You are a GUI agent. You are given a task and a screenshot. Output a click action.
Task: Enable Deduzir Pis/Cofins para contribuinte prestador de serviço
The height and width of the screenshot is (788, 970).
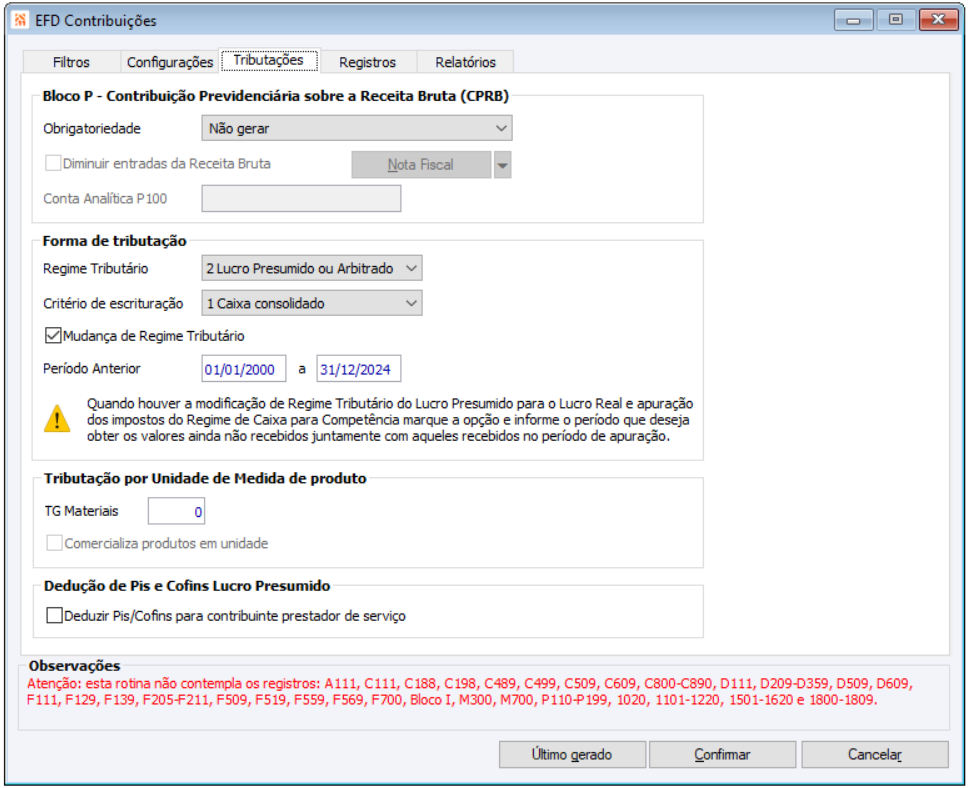pos(54,615)
